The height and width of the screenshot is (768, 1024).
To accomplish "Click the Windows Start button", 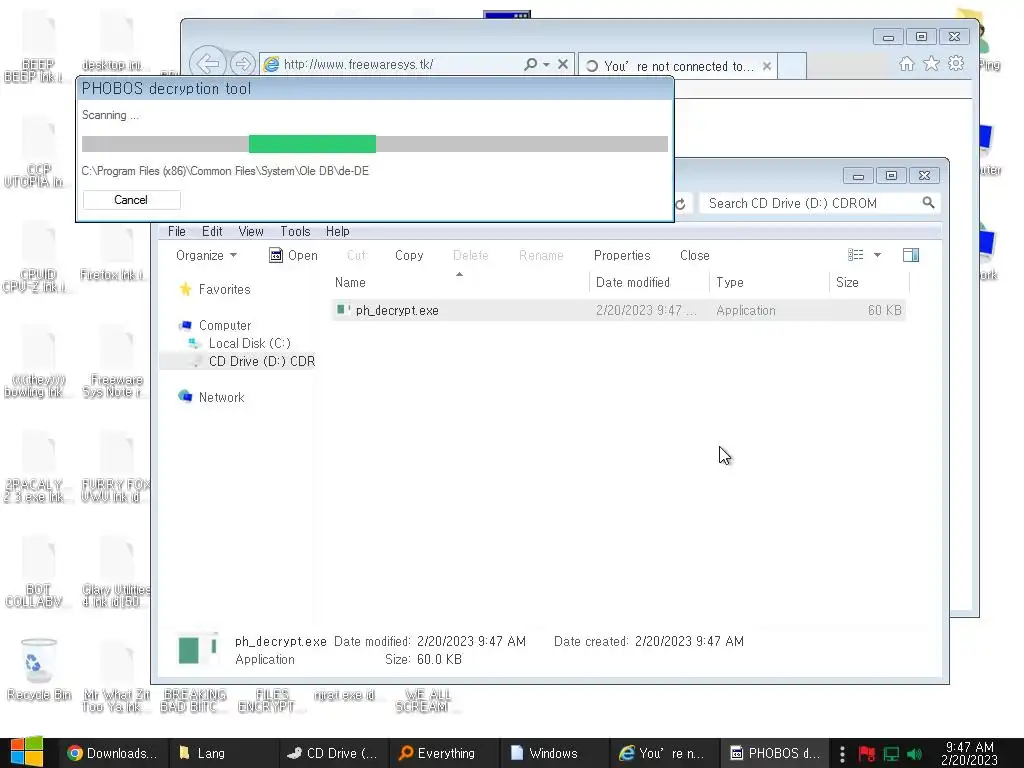I will tap(26, 752).
